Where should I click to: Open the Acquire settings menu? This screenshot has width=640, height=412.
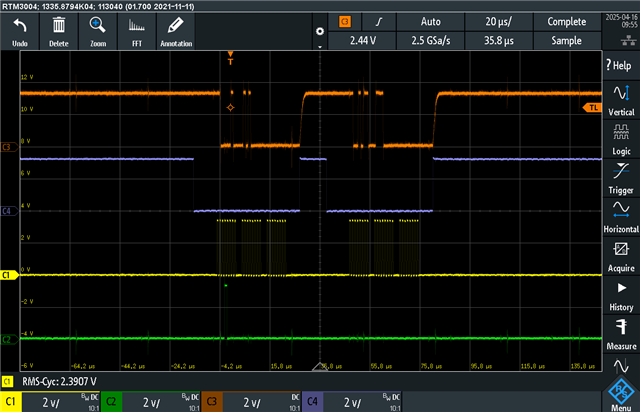click(621, 256)
